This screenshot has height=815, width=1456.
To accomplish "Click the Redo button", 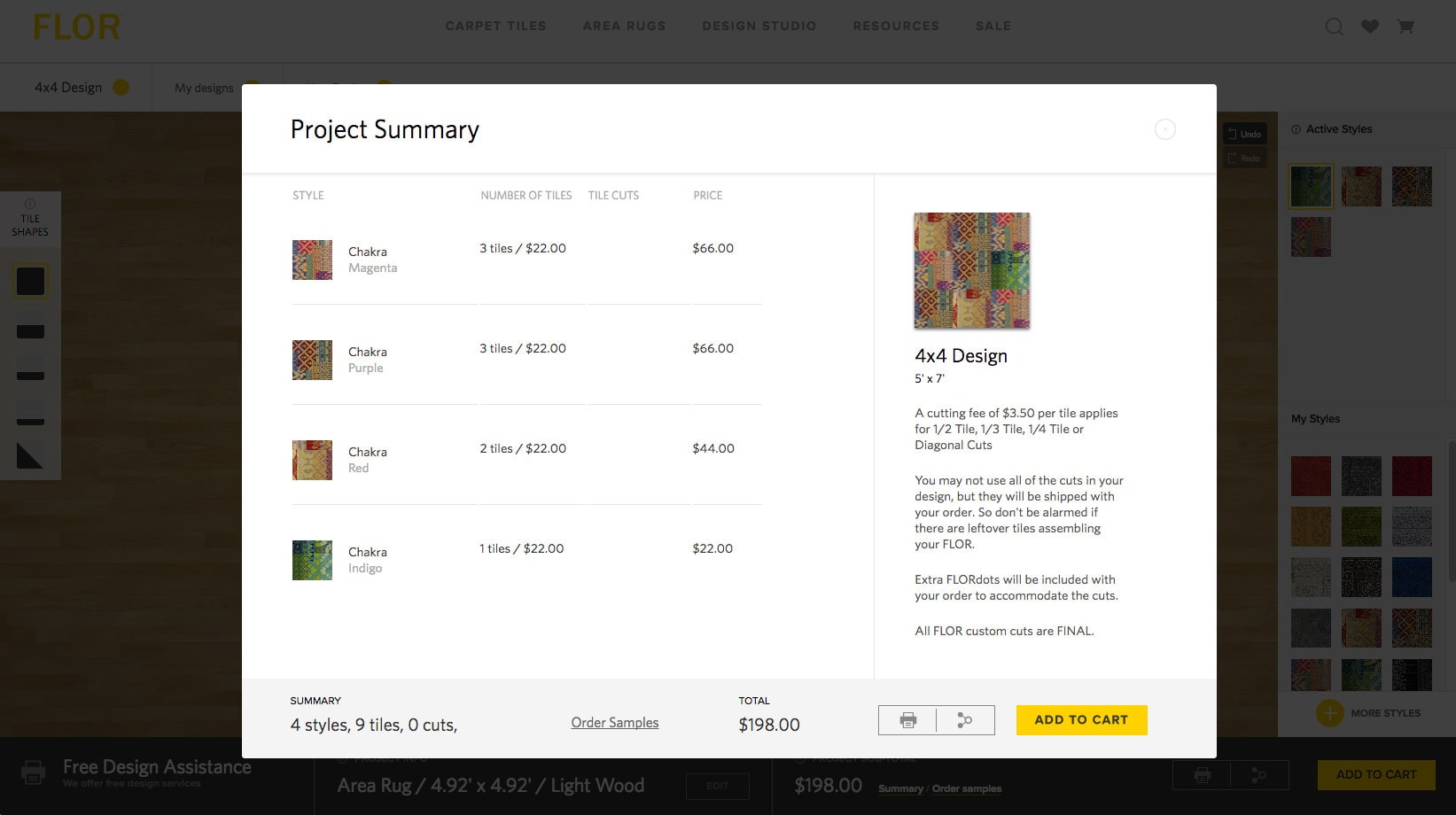I will pos(1245,159).
